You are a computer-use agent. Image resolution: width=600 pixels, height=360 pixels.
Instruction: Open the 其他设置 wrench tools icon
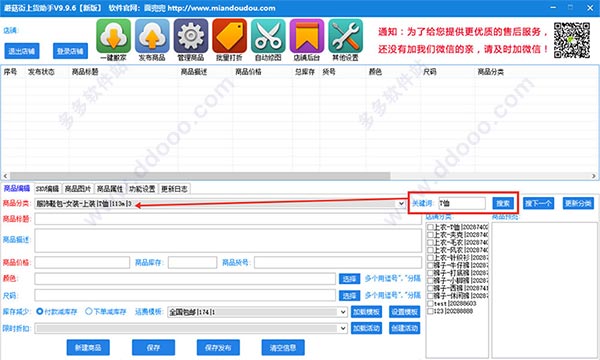click(345, 36)
